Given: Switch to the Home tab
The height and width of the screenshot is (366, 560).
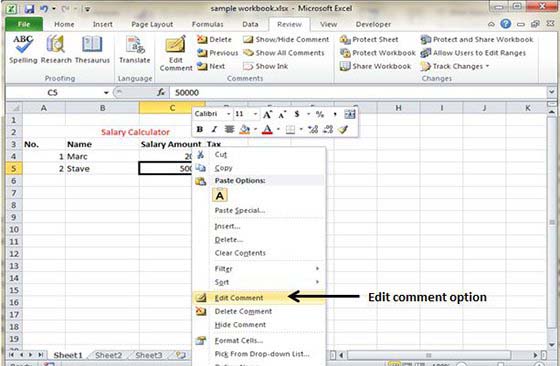Looking at the screenshot, I should (x=64, y=24).
